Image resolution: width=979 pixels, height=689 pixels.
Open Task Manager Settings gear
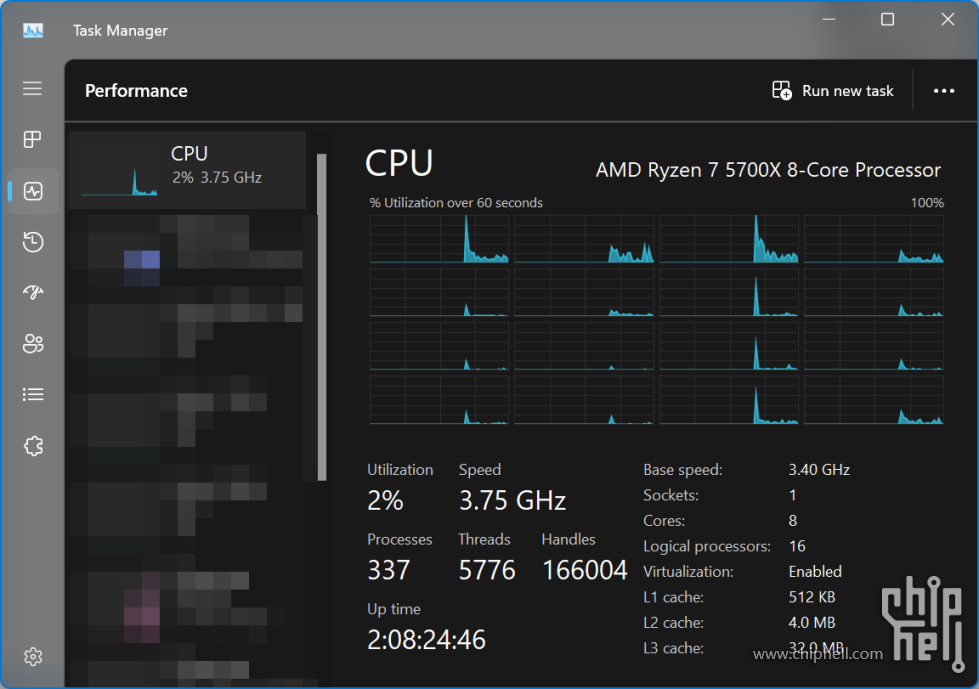[x=32, y=657]
